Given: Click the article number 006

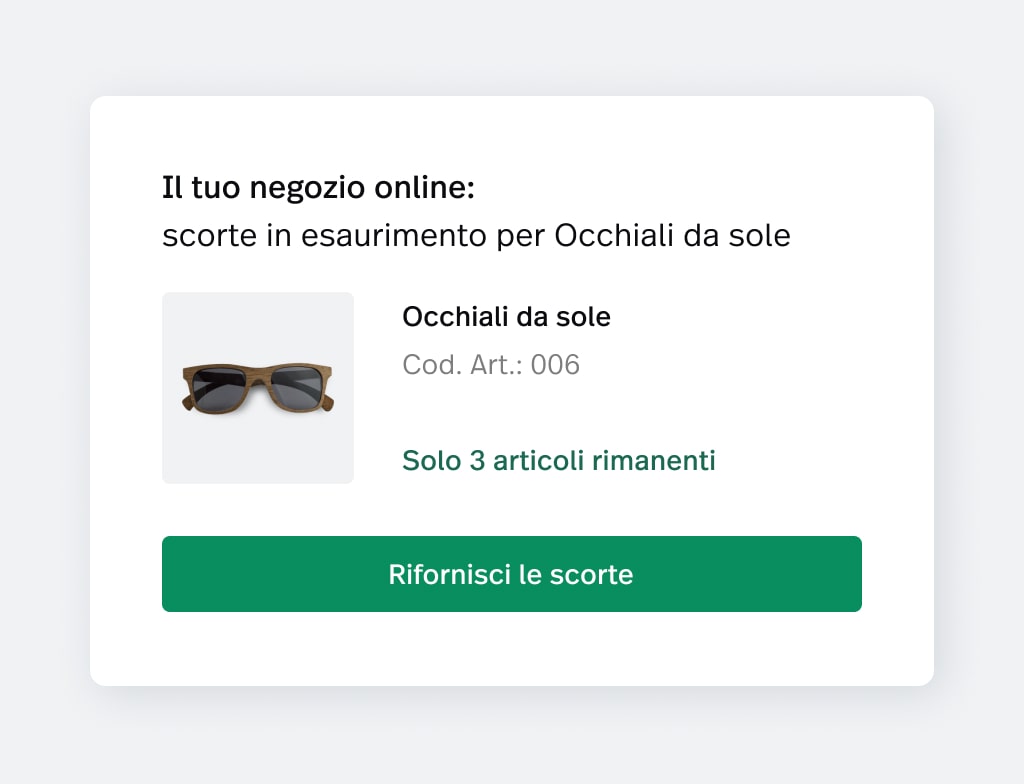Looking at the screenshot, I should coord(555,364).
